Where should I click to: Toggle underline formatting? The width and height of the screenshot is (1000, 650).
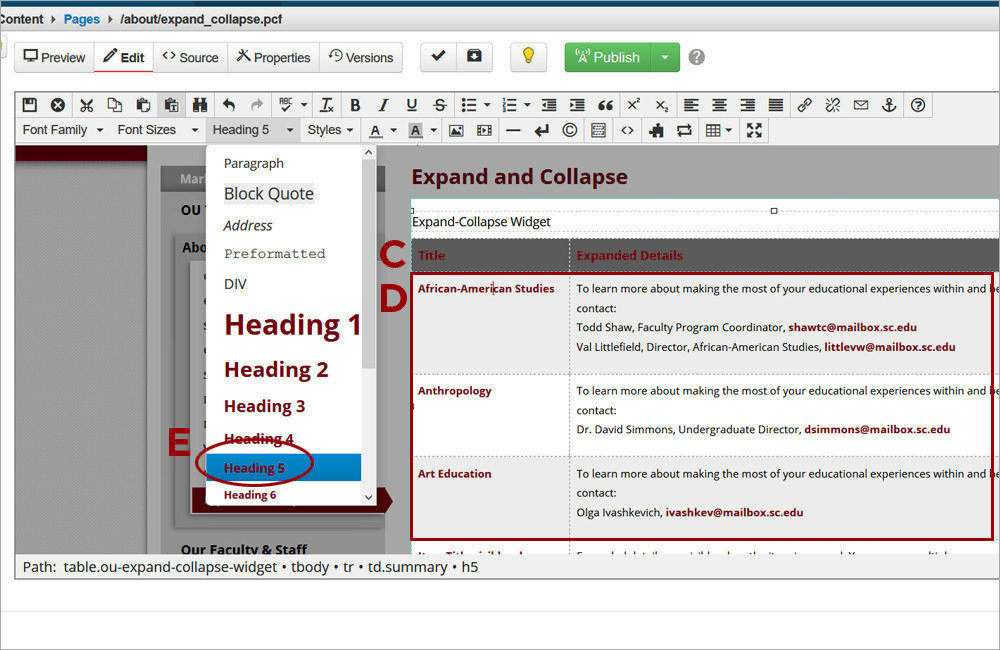click(x=411, y=105)
